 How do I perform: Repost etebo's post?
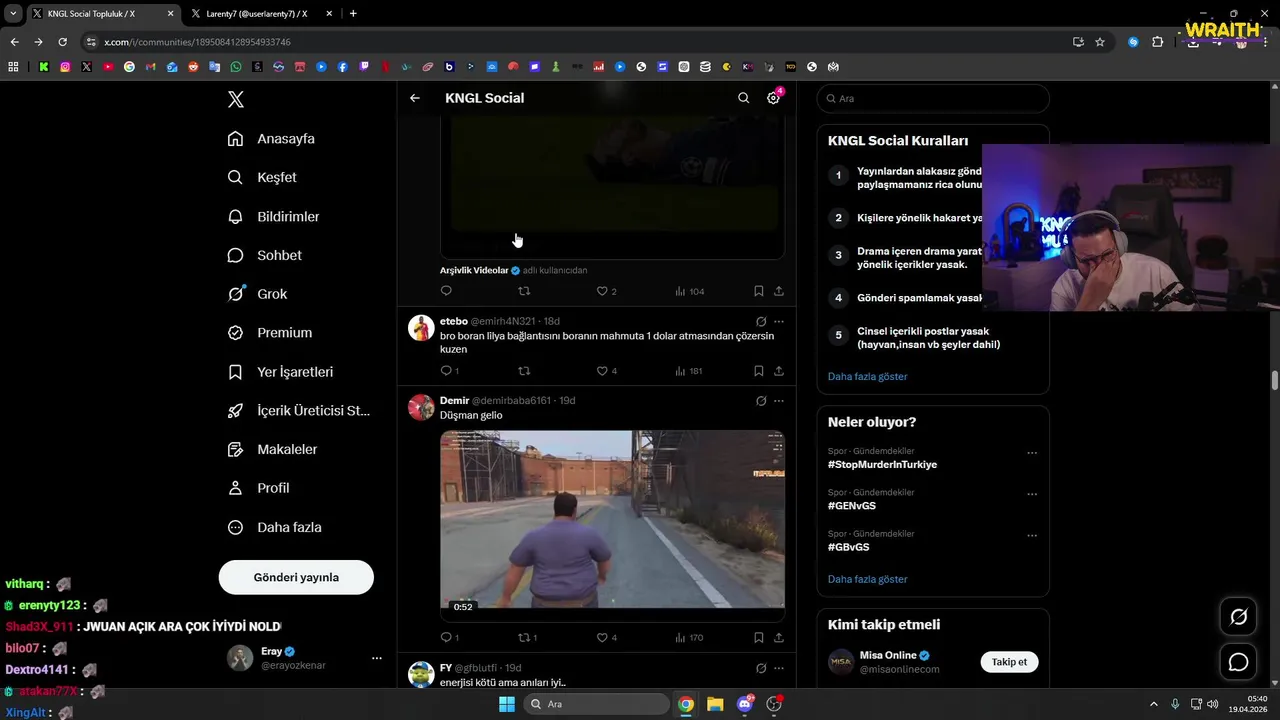524,371
